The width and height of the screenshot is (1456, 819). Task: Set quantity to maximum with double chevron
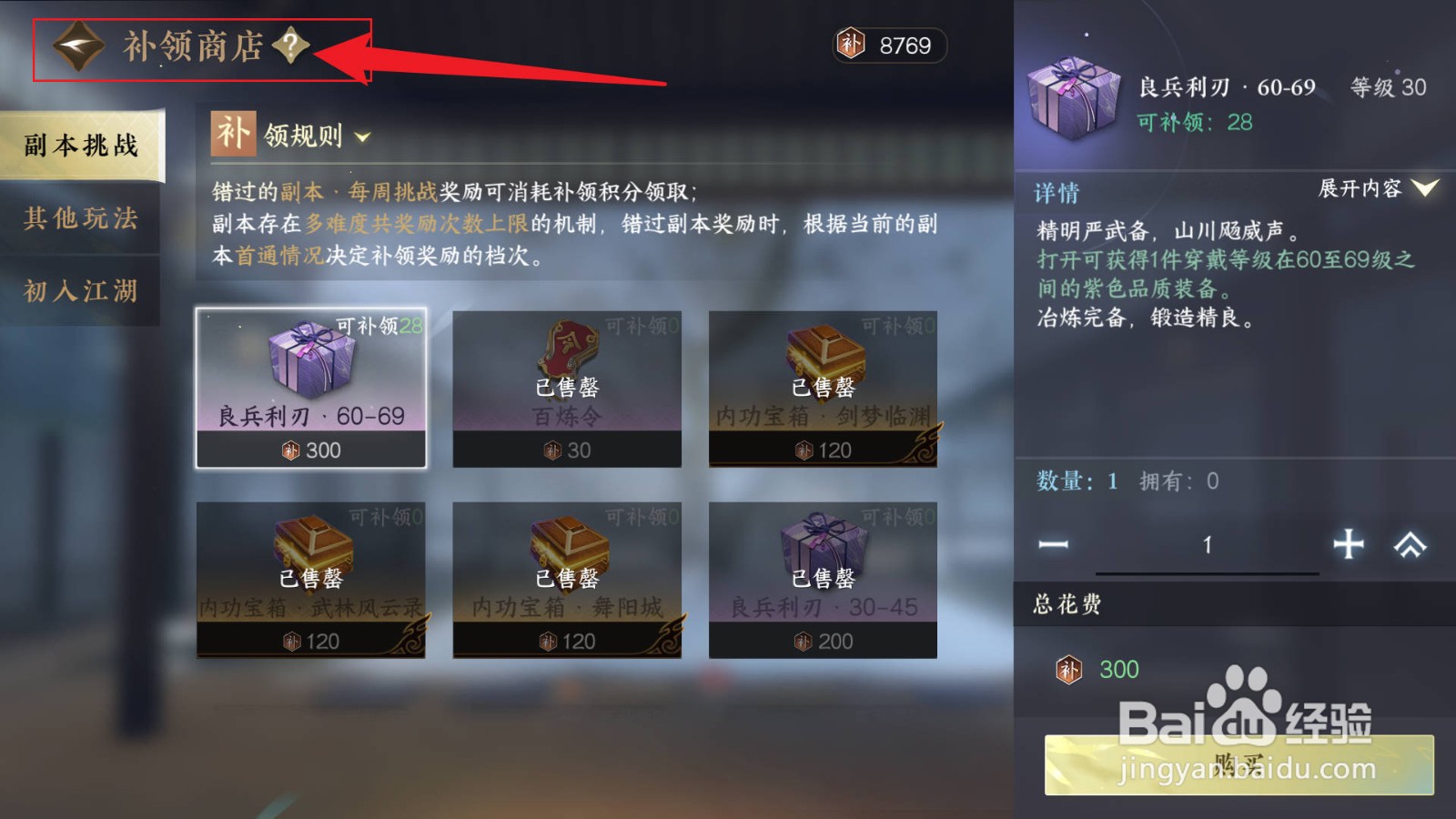(x=1410, y=544)
